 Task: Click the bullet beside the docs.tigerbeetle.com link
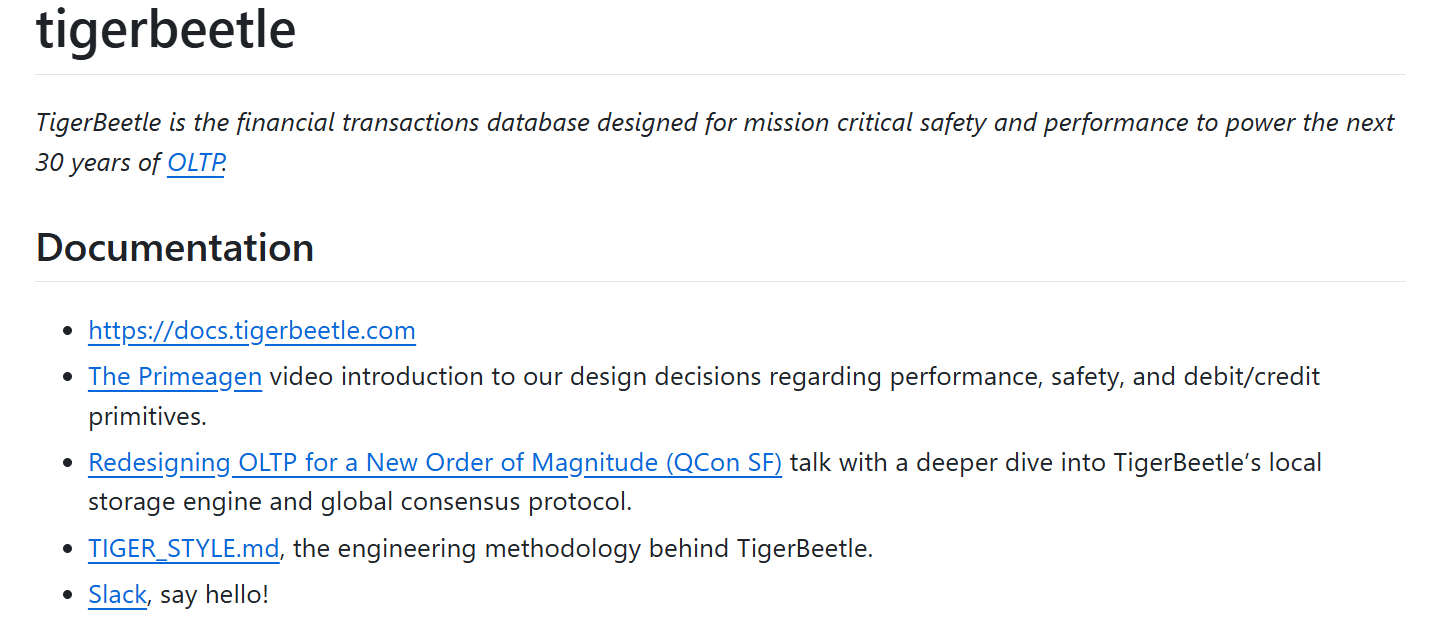(68, 331)
